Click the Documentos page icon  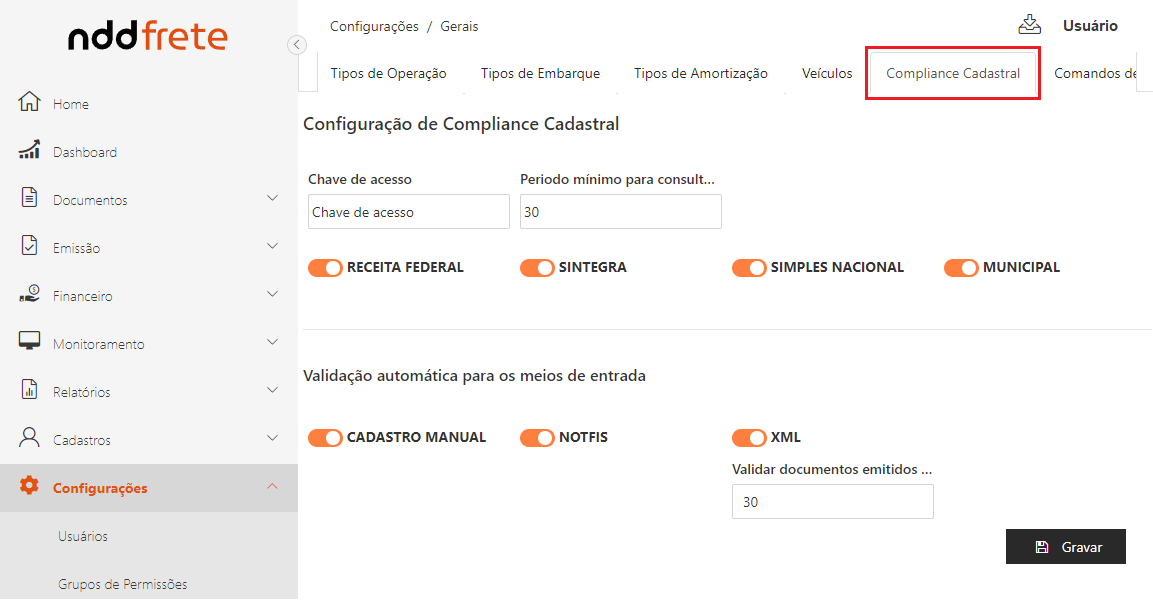(30, 198)
